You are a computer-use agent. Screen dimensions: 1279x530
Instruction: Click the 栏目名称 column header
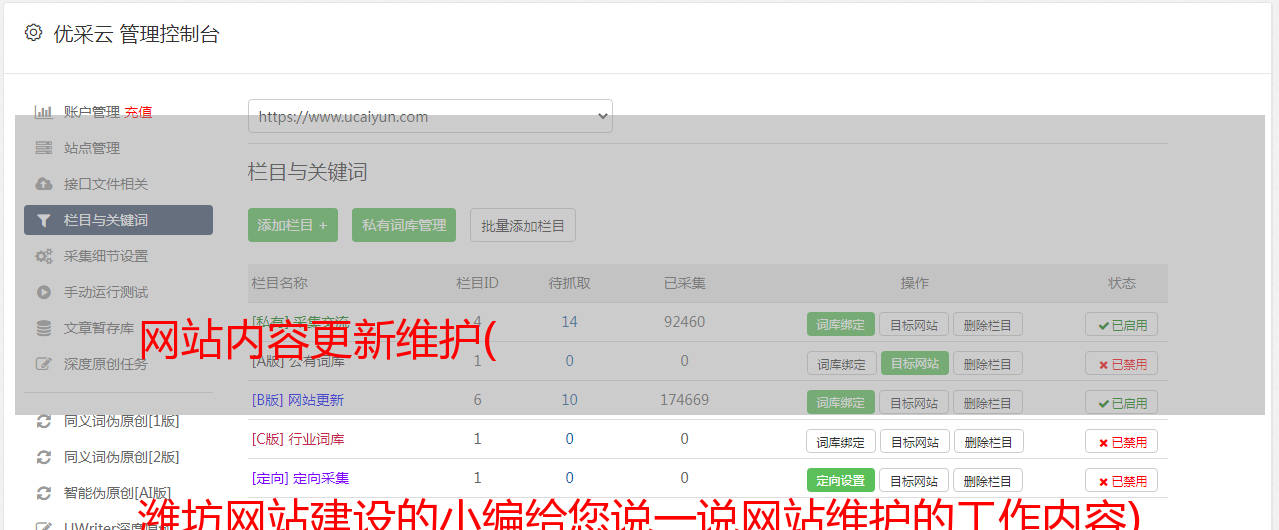click(x=280, y=283)
